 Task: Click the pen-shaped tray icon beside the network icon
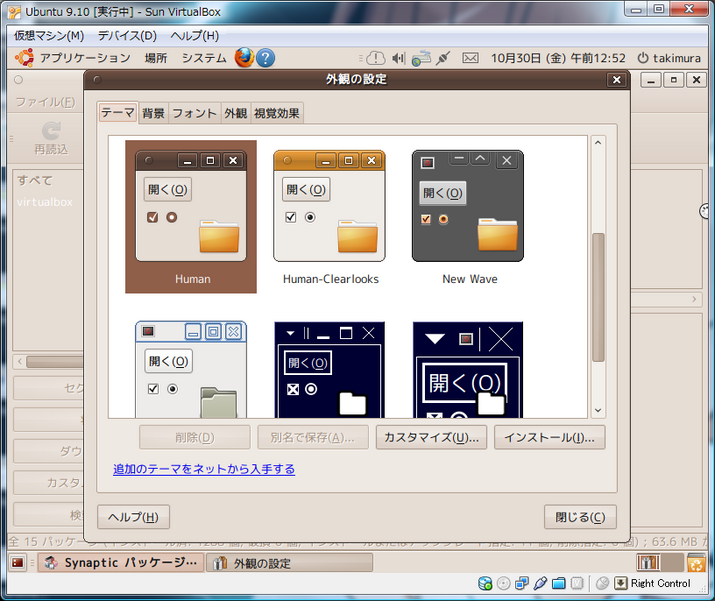pos(442,58)
